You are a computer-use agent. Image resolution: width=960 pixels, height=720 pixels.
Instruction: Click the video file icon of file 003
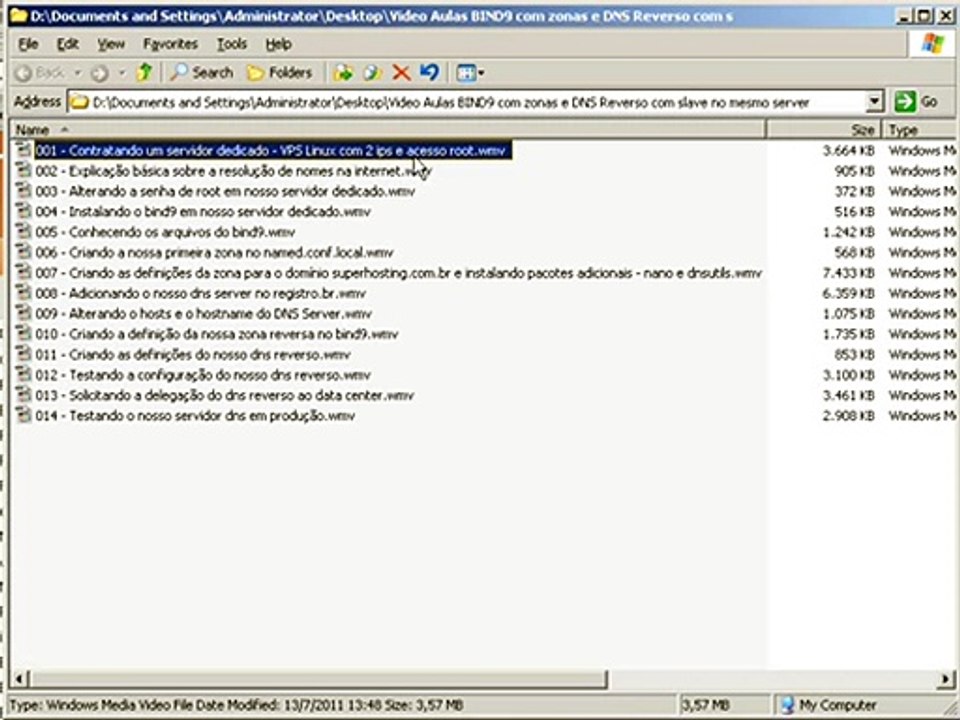(x=23, y=191)
